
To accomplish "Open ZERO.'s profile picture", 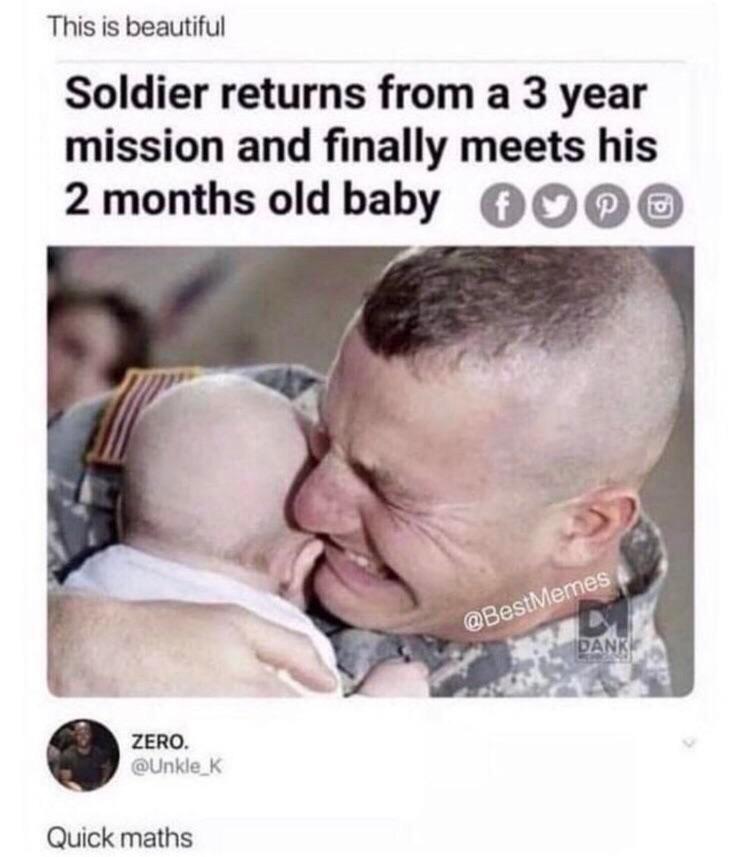I will click(83, 754).
